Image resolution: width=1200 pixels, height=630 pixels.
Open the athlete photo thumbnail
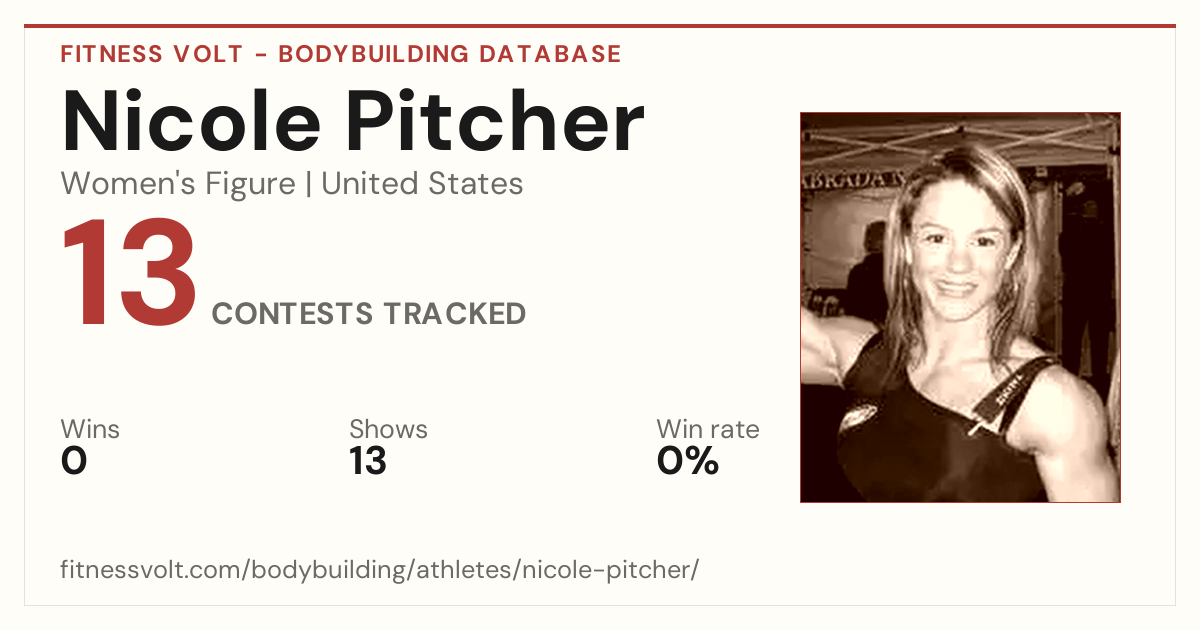tap(960, 307)
